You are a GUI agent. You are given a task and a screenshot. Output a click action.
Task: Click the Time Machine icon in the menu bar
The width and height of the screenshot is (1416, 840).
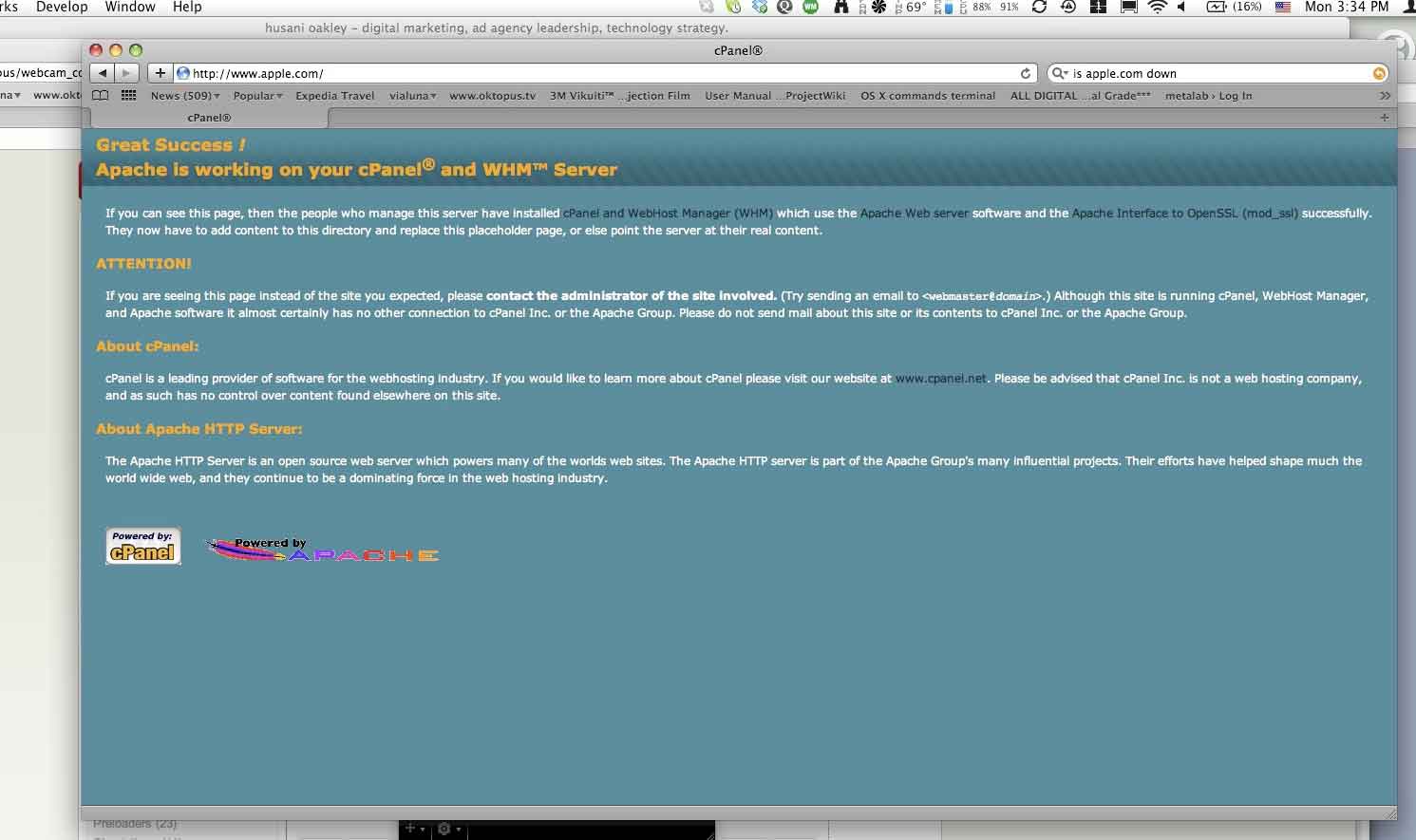1067,7
